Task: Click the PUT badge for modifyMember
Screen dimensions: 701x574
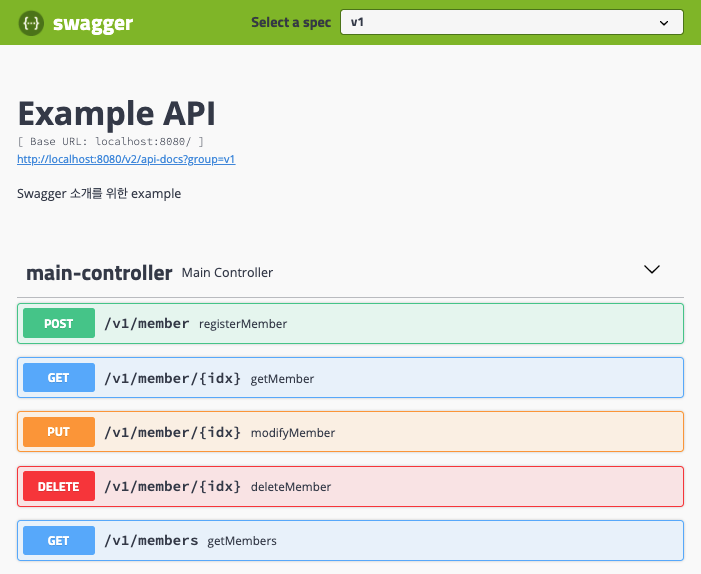Action: point(59,432)
